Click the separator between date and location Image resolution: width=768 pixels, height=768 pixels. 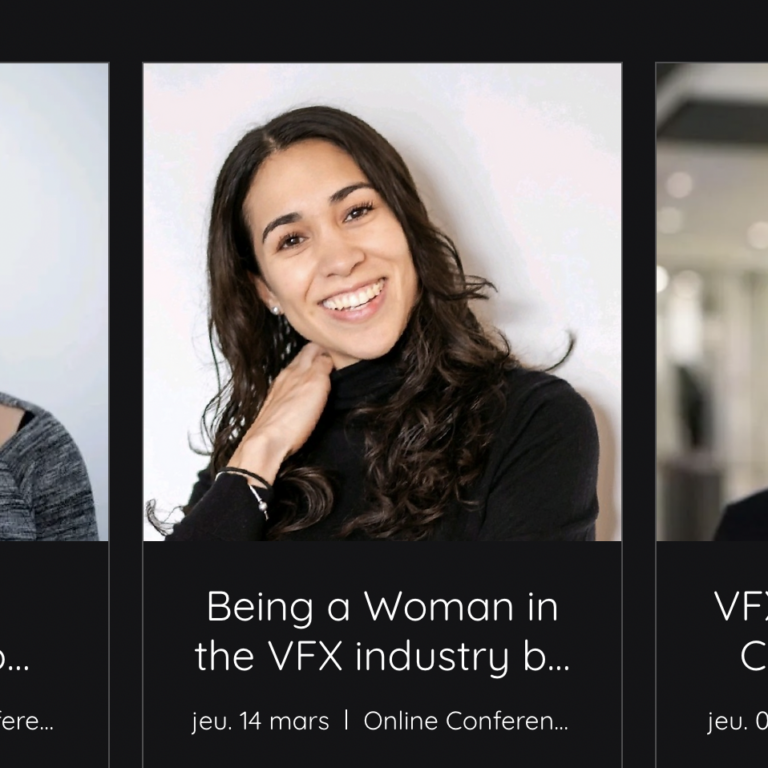(x=346, y=721)
